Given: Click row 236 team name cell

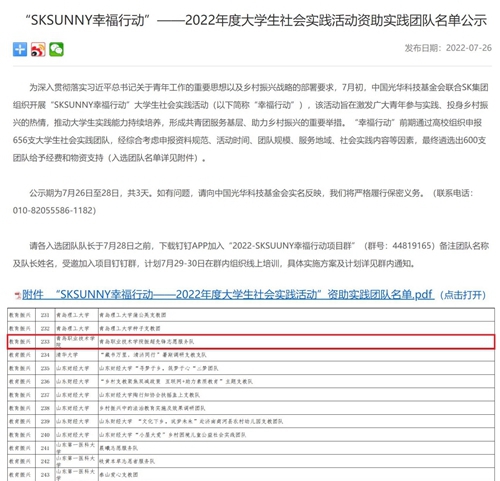Looking at the screenshot, I should (296, 381).
